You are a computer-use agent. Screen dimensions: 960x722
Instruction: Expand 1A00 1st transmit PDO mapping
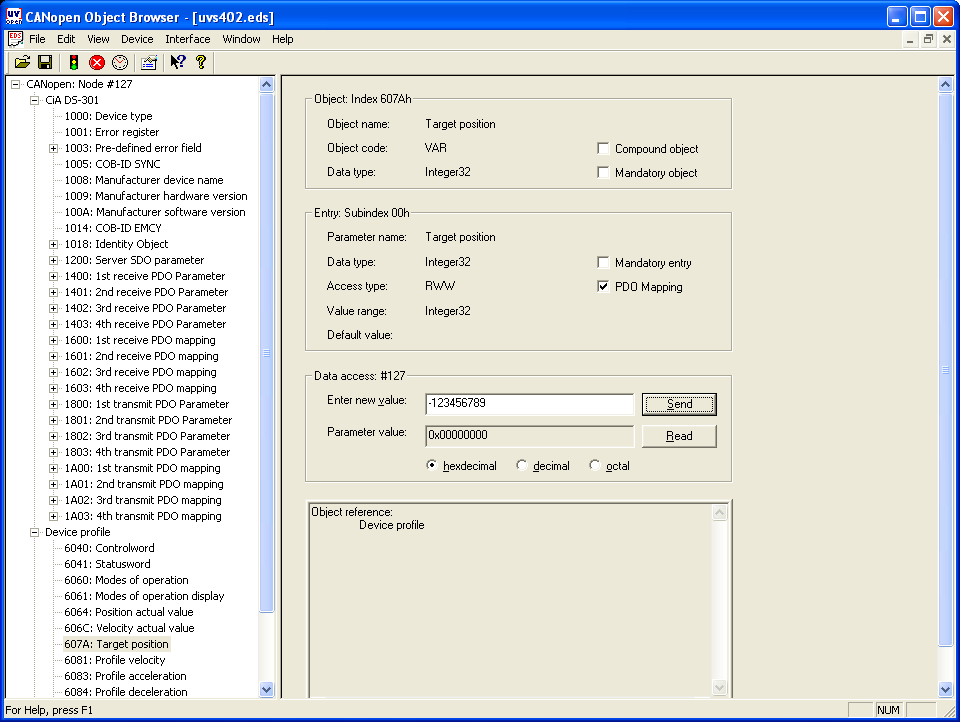(53, 468)
